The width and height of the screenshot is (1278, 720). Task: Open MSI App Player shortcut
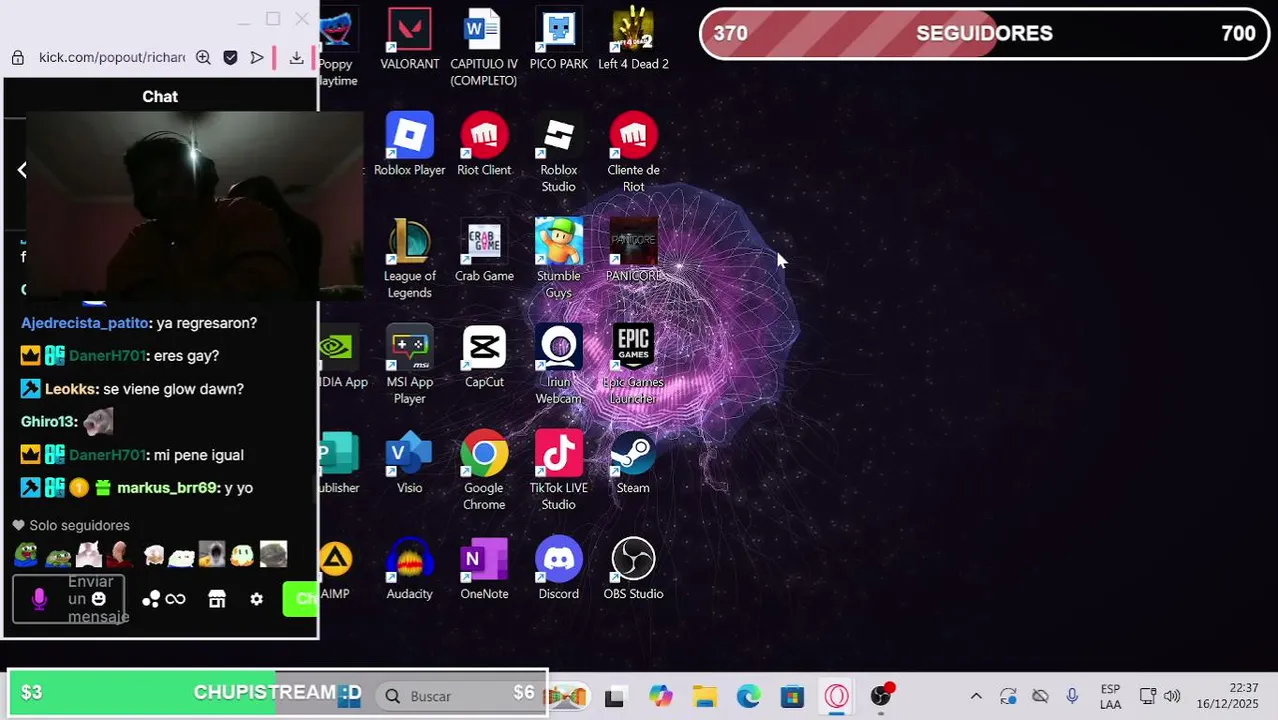pos(409,365)
